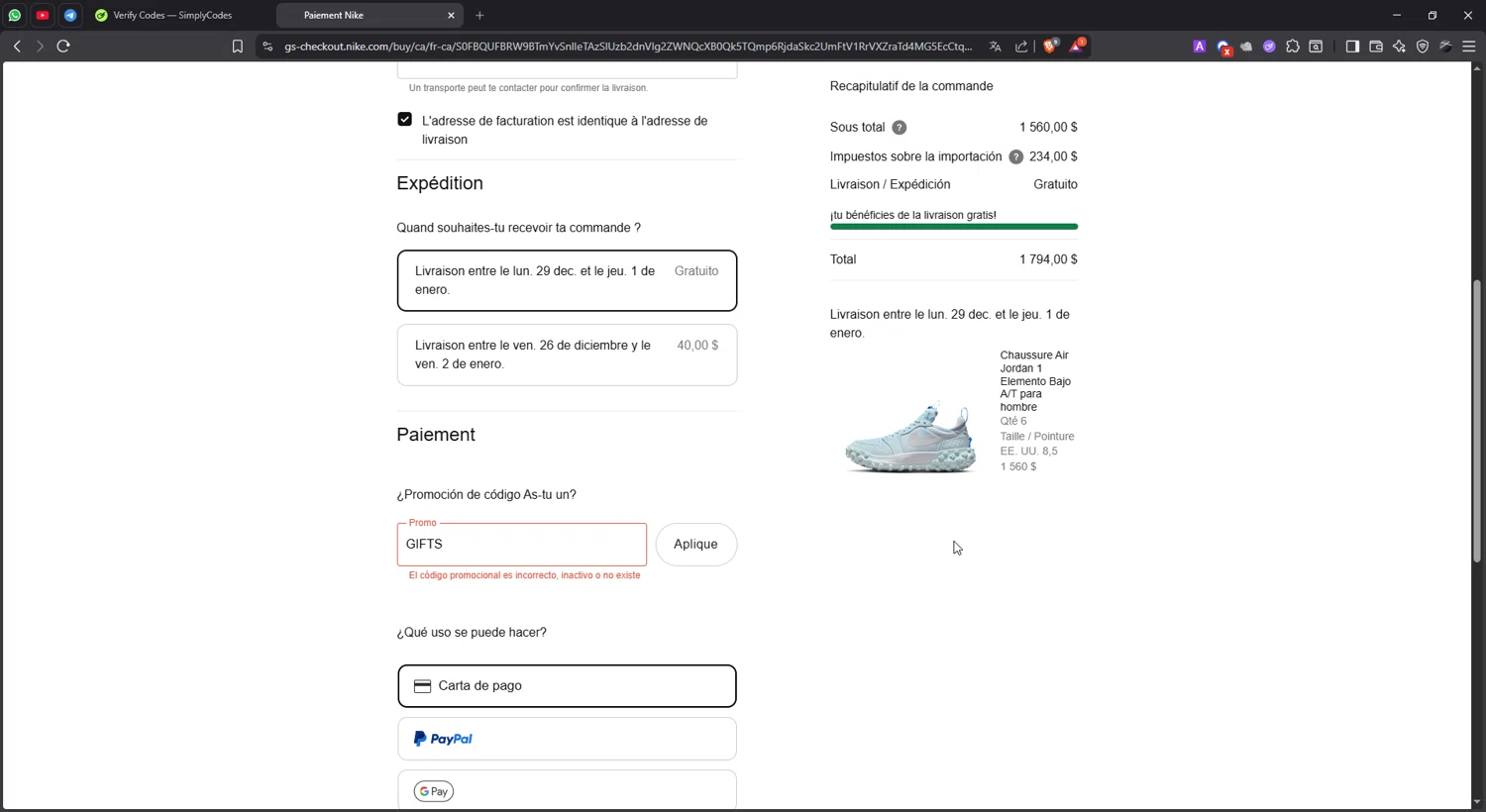Viewport: 1486px width, 812px height.
Task: Click the Air Jordan shoe thumbnail
Action: click(909, 437)
